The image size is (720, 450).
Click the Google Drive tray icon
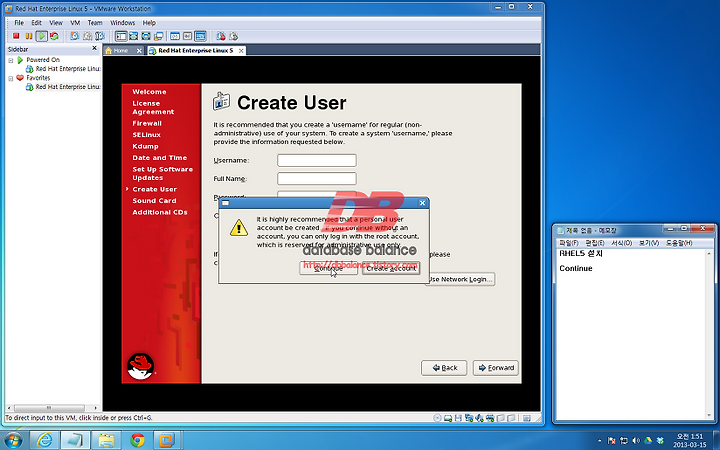[648, 441]
